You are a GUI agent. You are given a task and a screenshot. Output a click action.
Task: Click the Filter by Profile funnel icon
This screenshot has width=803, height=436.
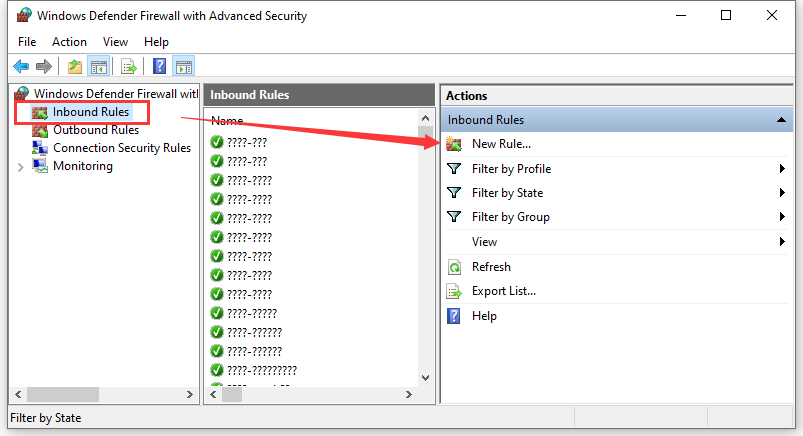(454, 169)
